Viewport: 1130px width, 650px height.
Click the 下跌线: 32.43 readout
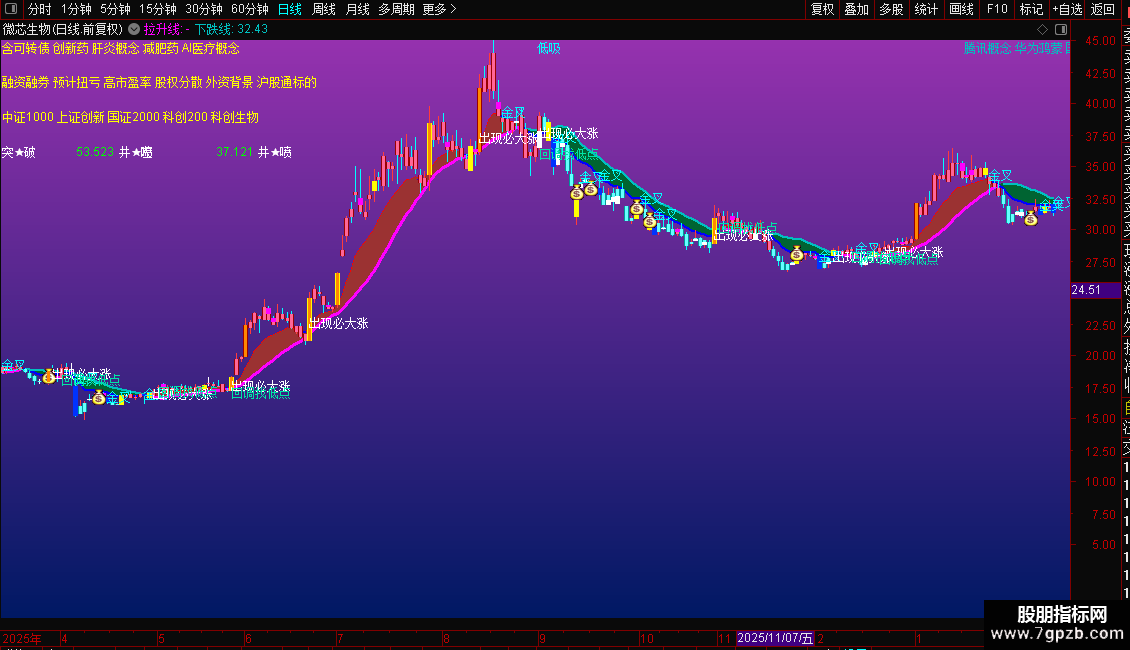231,30
